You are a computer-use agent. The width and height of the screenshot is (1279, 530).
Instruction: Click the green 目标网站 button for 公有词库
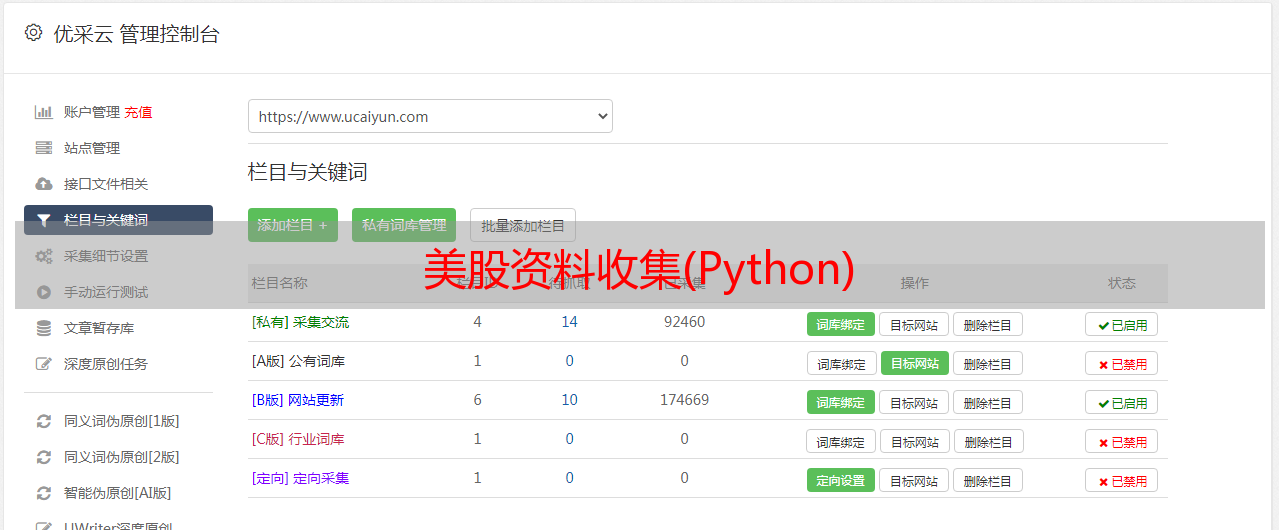pos(914,363)
